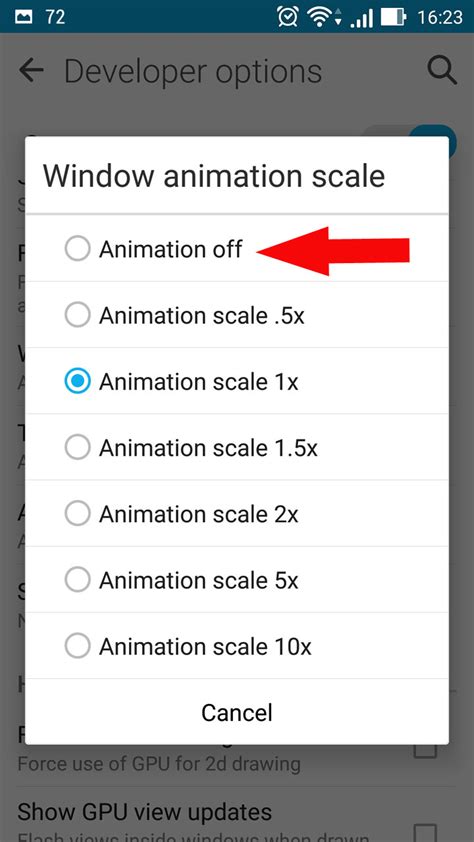Cancel the Window animation scale dialog
474x842 pixels.
pyautogui.click(x=237, y=713)
